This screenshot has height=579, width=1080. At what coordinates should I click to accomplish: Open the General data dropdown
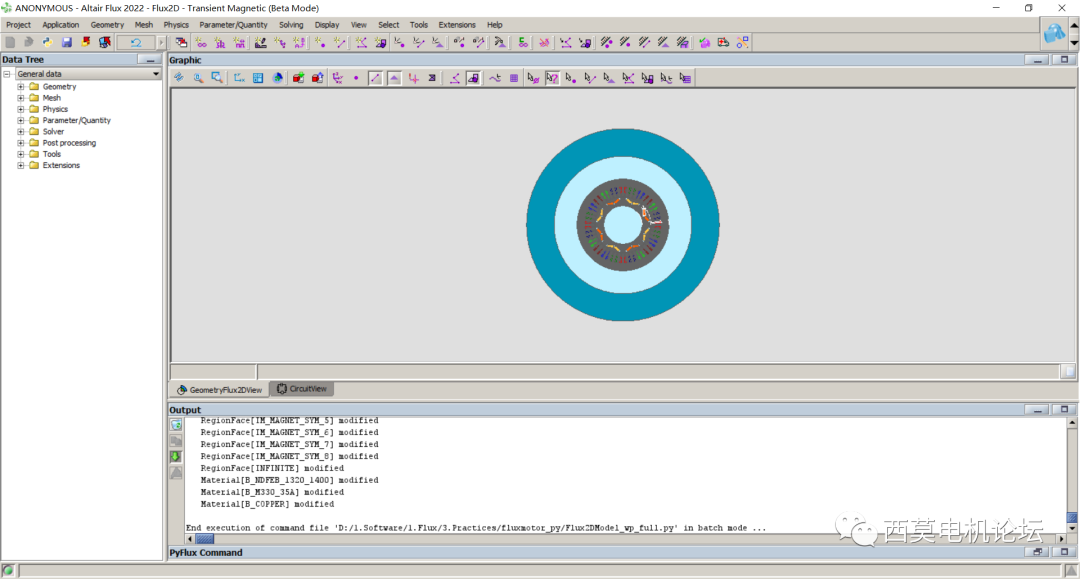pyautogui.click(x=156, y=74)
